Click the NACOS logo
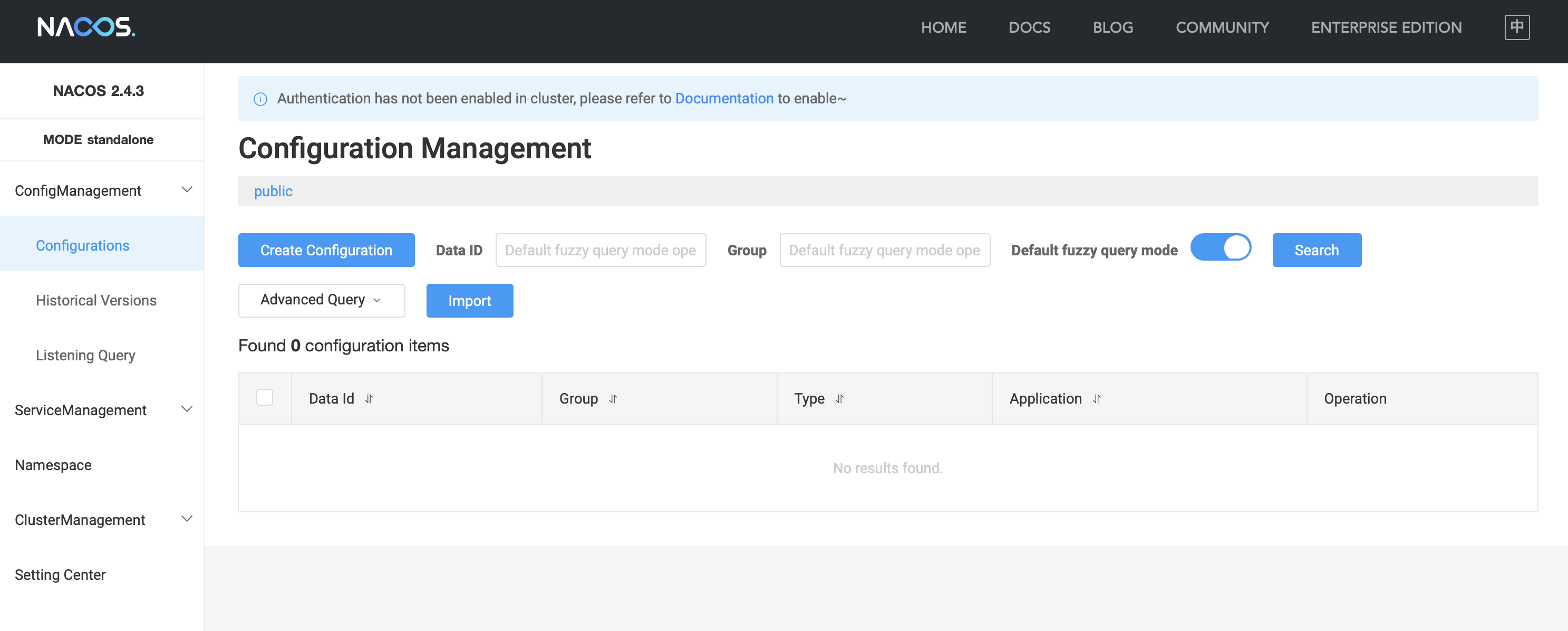Screen dimensions: 1568x631 [86, 27]
